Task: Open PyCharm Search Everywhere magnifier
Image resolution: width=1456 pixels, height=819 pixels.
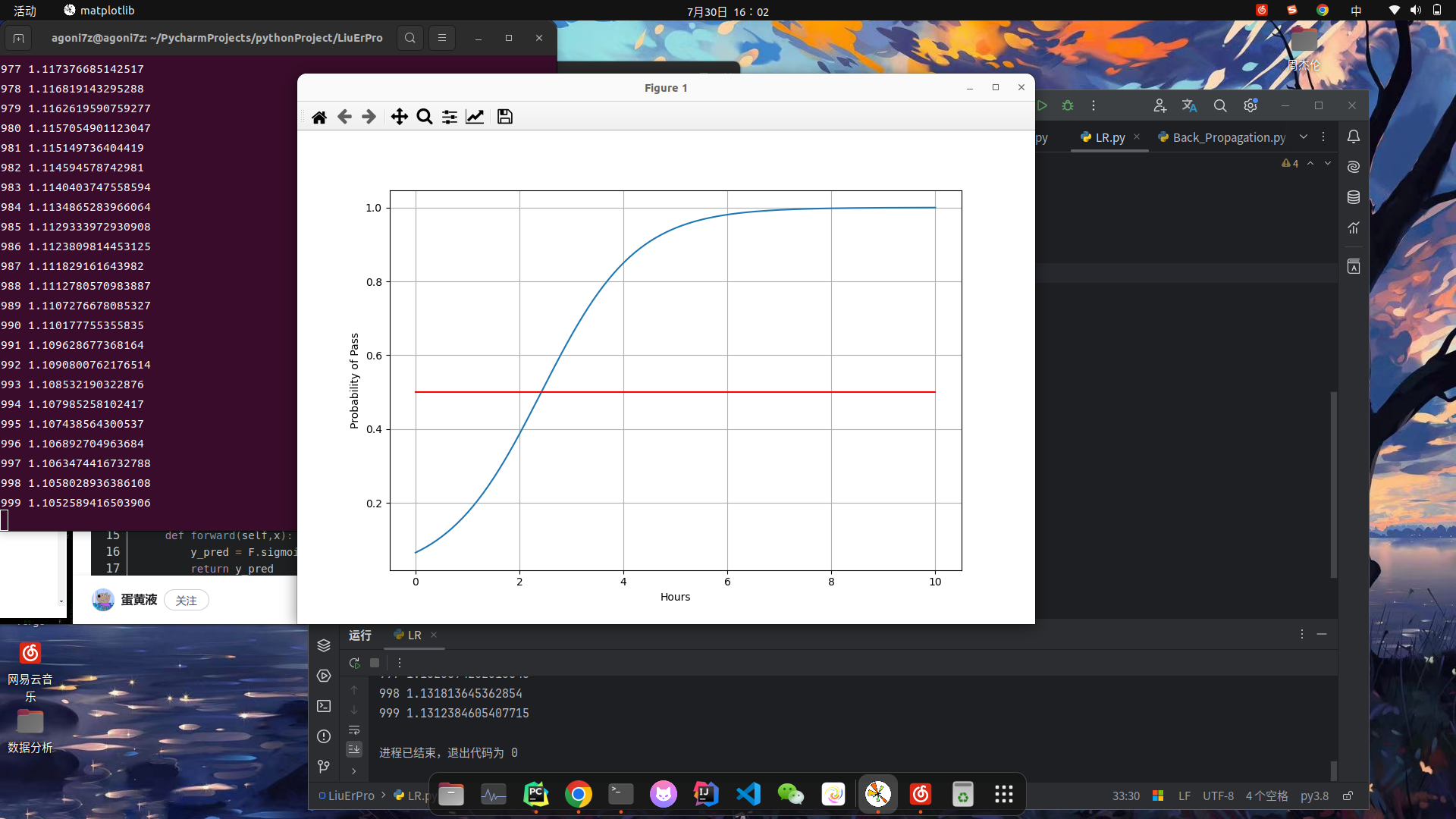Action: pos(1220,105)
